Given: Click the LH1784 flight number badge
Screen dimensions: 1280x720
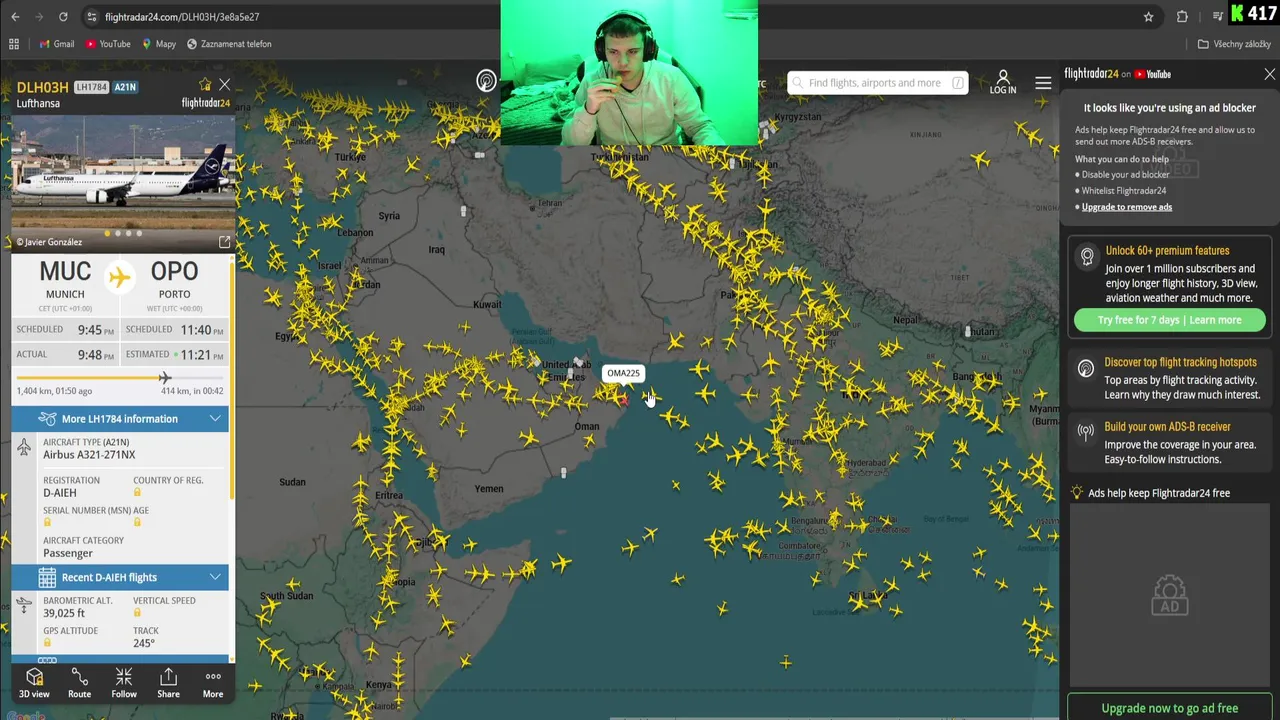Looking at the screenshot, I should (91, 88).
